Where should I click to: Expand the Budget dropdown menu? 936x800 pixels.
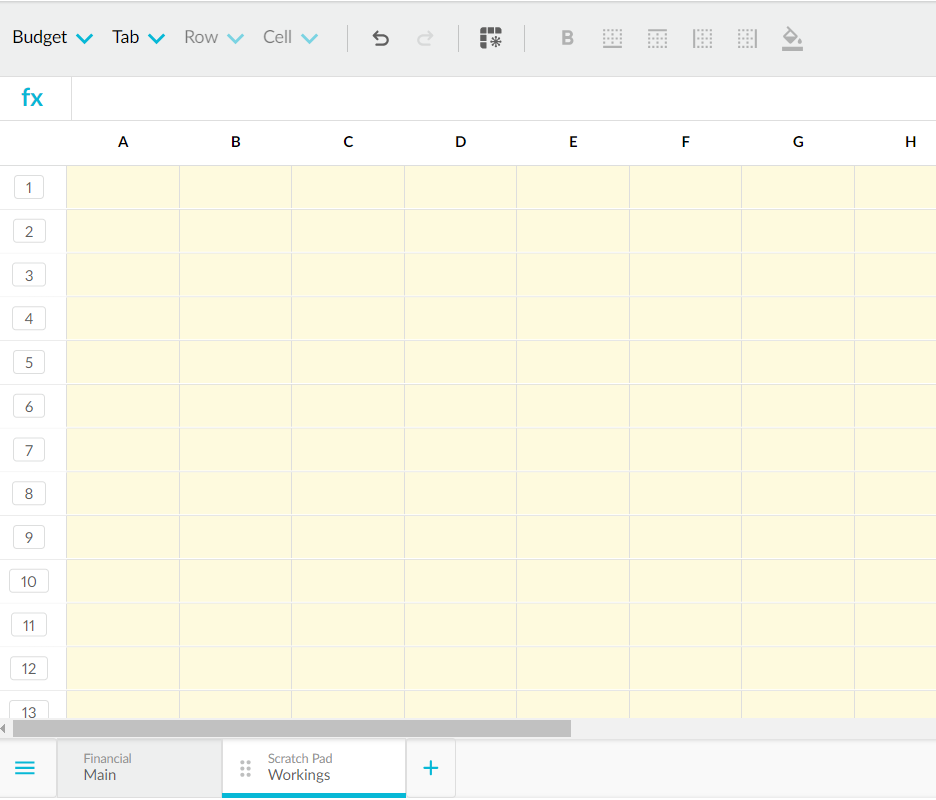coord(52,38)
